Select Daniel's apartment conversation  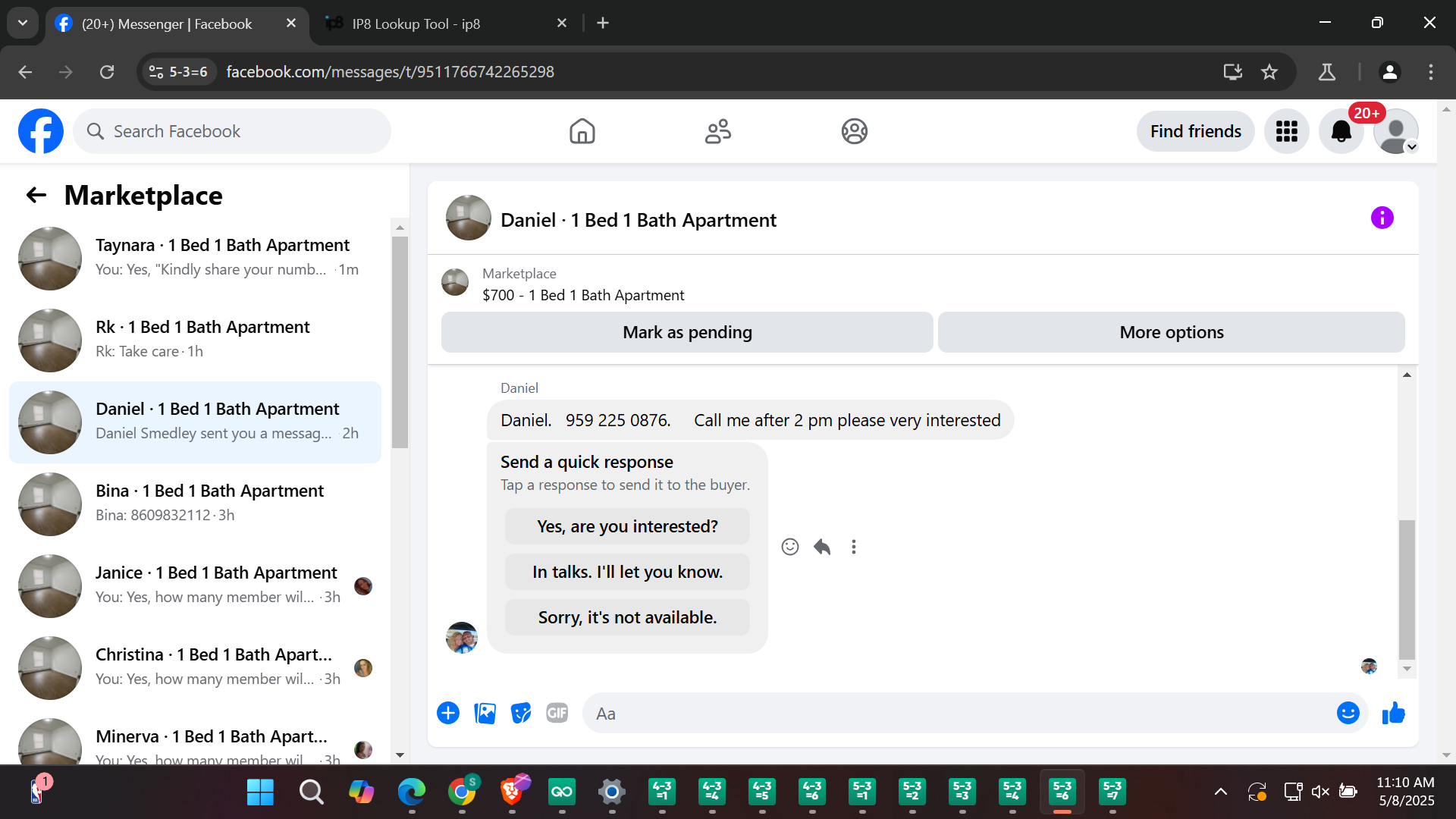195,422
